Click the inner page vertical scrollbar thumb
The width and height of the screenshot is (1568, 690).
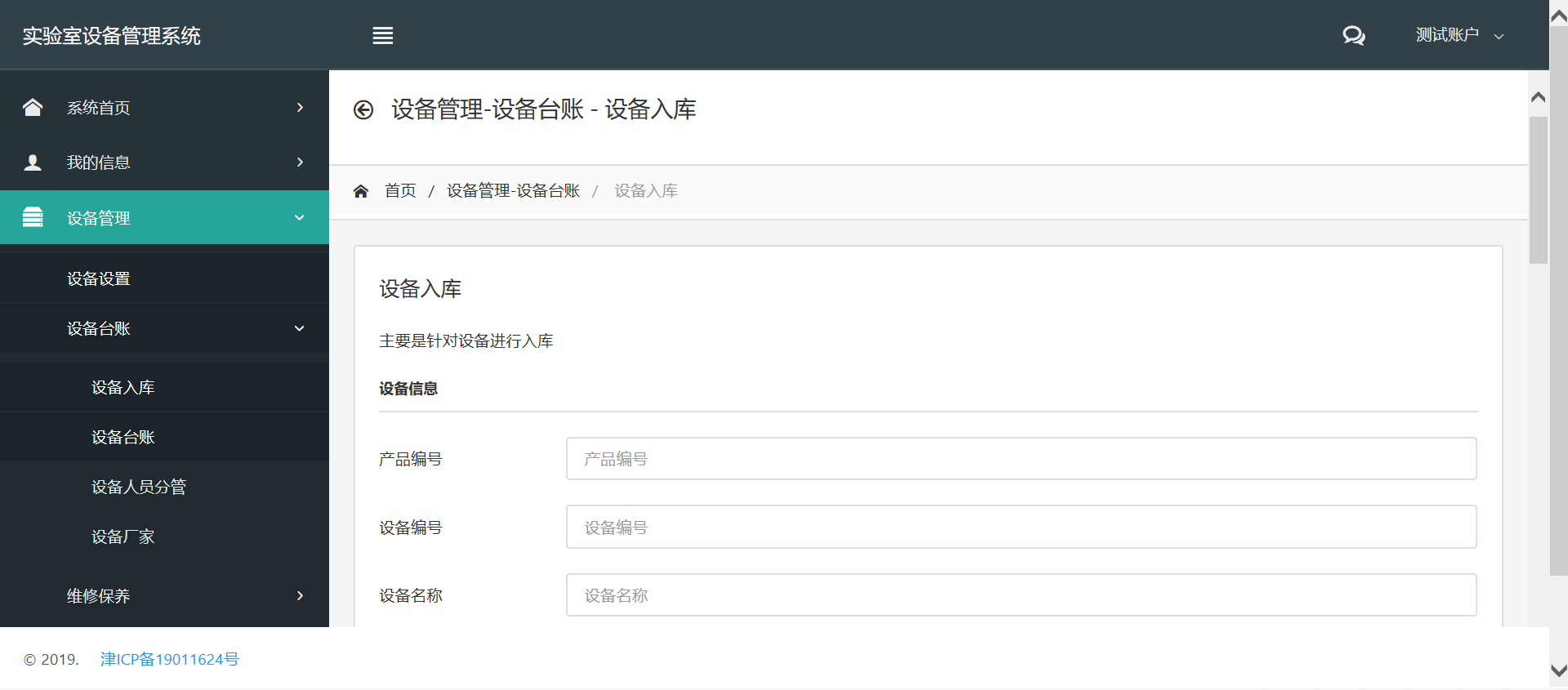click(1539, 189)
